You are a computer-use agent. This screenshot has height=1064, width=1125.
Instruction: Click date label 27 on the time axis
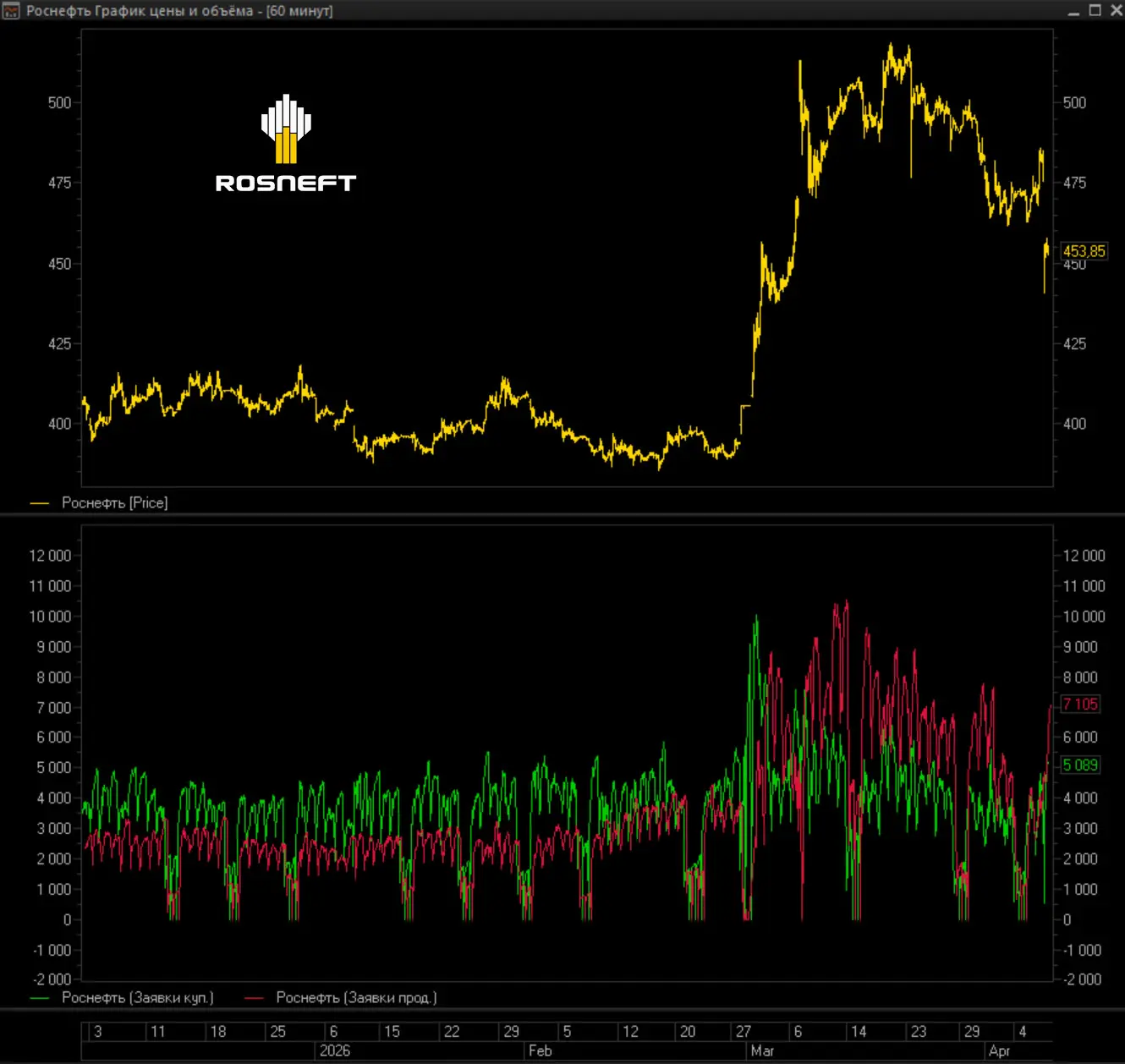pyautogui.click(x=743, y=1032)
